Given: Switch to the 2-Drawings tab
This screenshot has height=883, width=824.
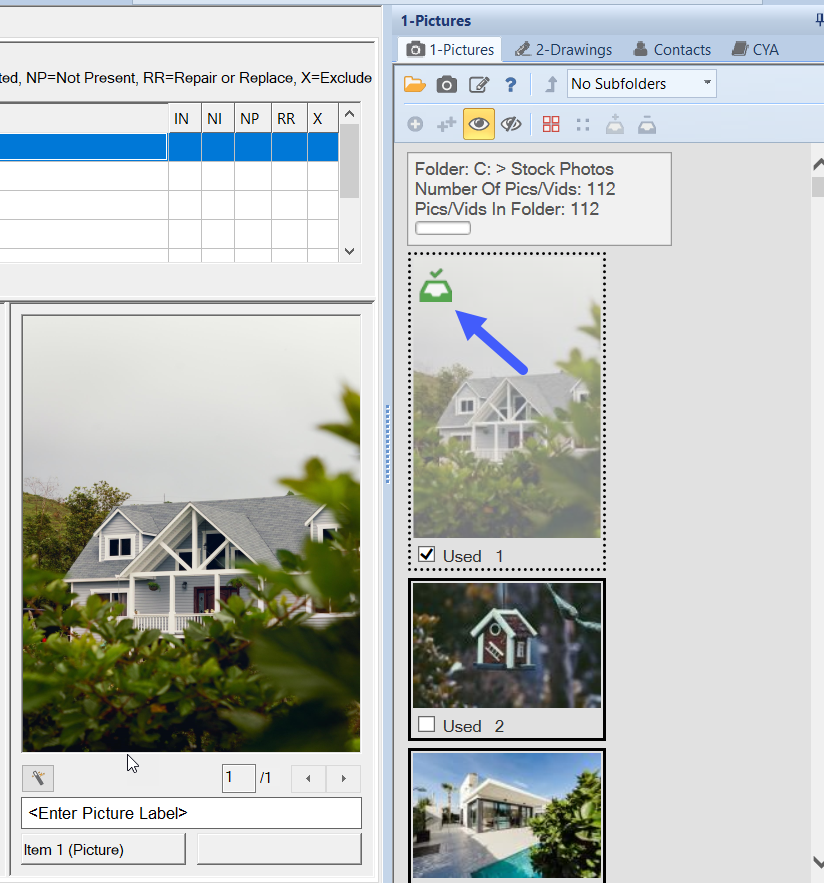Looking at the screenshot, I should pyautogui.click(x=563, y=49).
